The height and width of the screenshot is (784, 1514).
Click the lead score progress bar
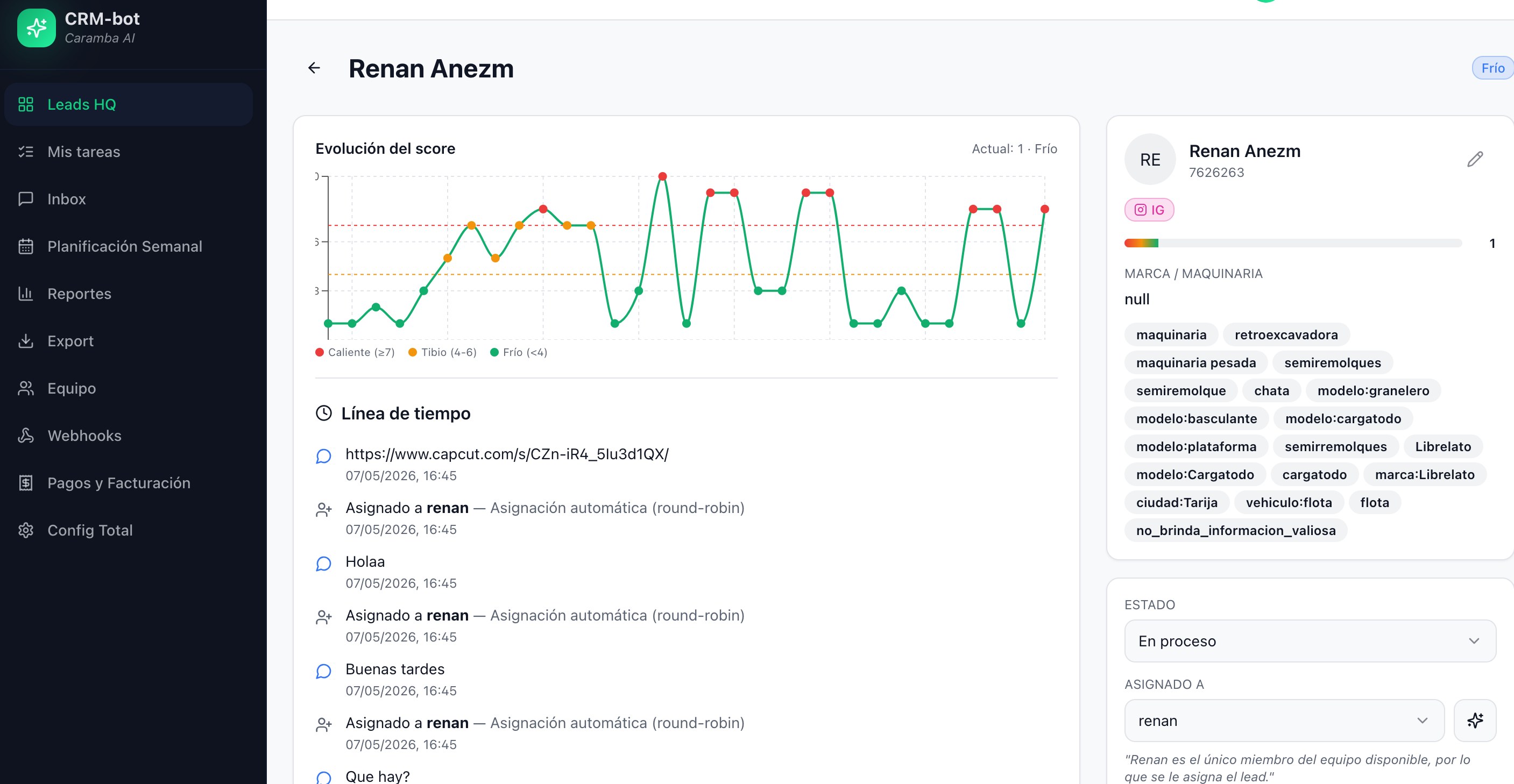(1292, 243)
